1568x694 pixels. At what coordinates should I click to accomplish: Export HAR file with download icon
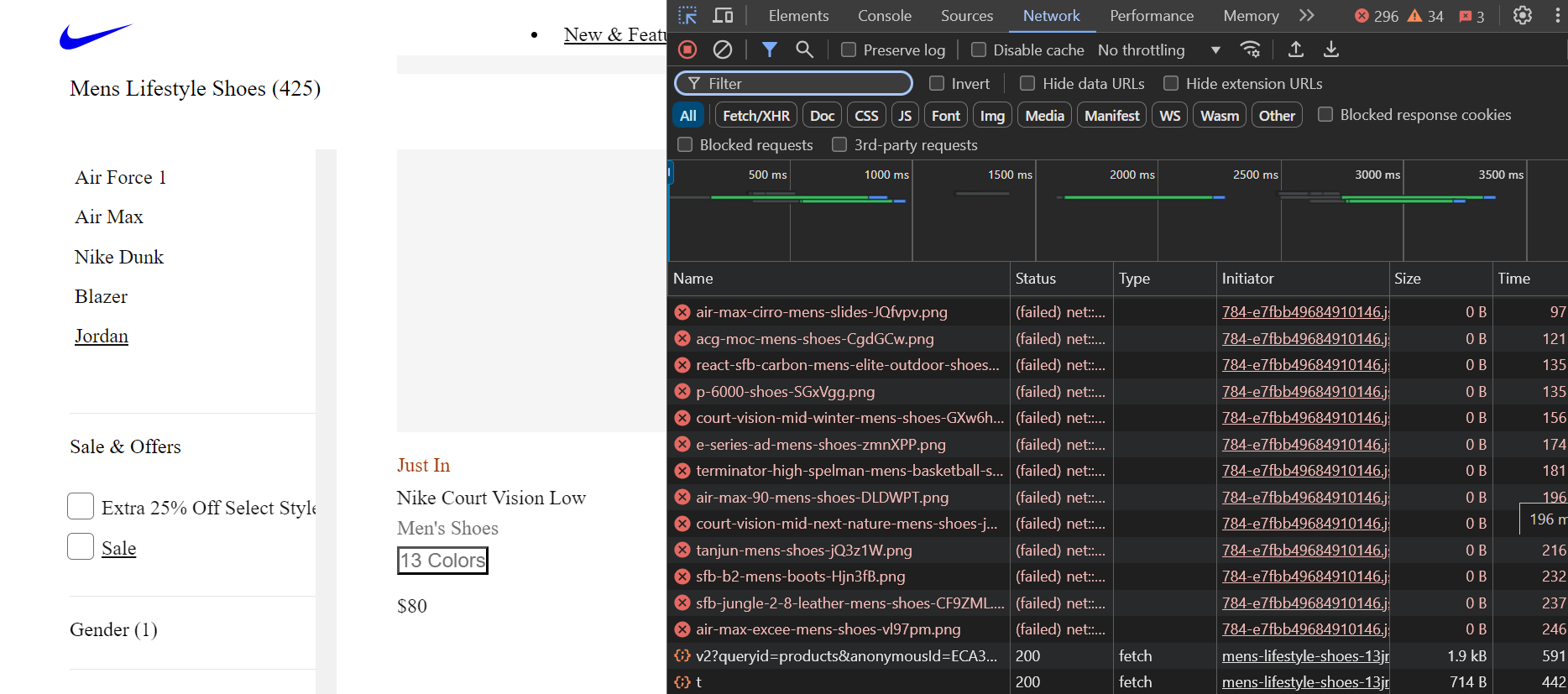[1331, 50]
